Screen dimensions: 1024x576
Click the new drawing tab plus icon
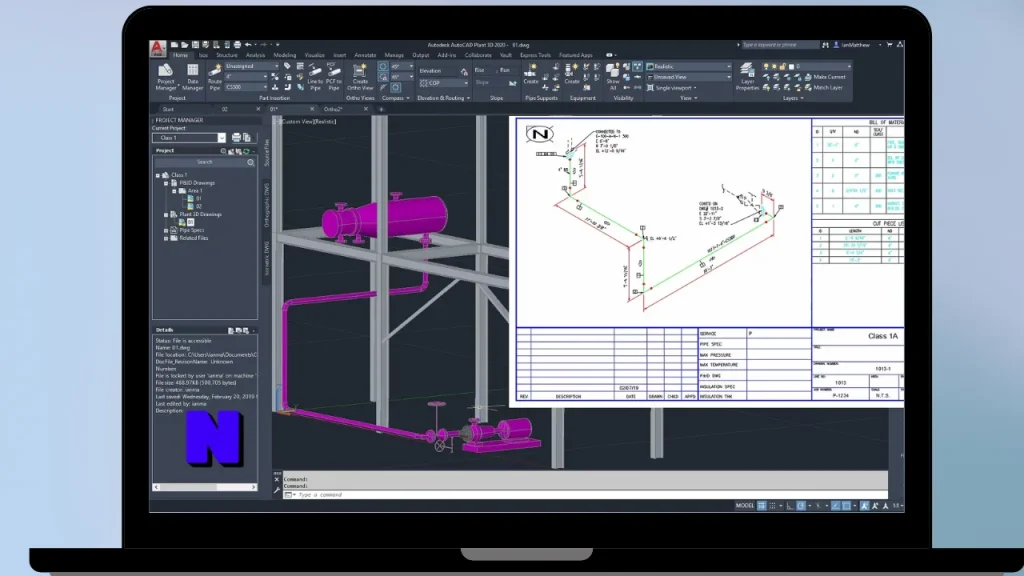(x=381, y=110)
